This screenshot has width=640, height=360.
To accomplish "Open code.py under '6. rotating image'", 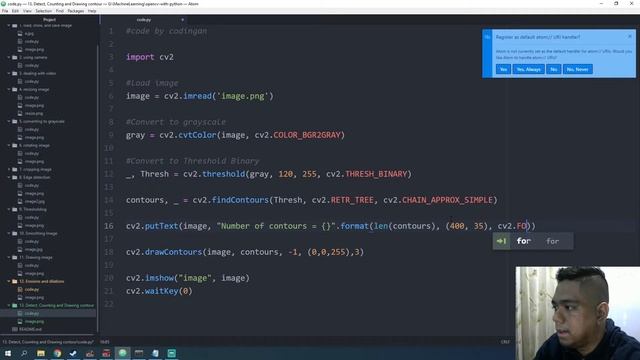I will pos(31,153).
